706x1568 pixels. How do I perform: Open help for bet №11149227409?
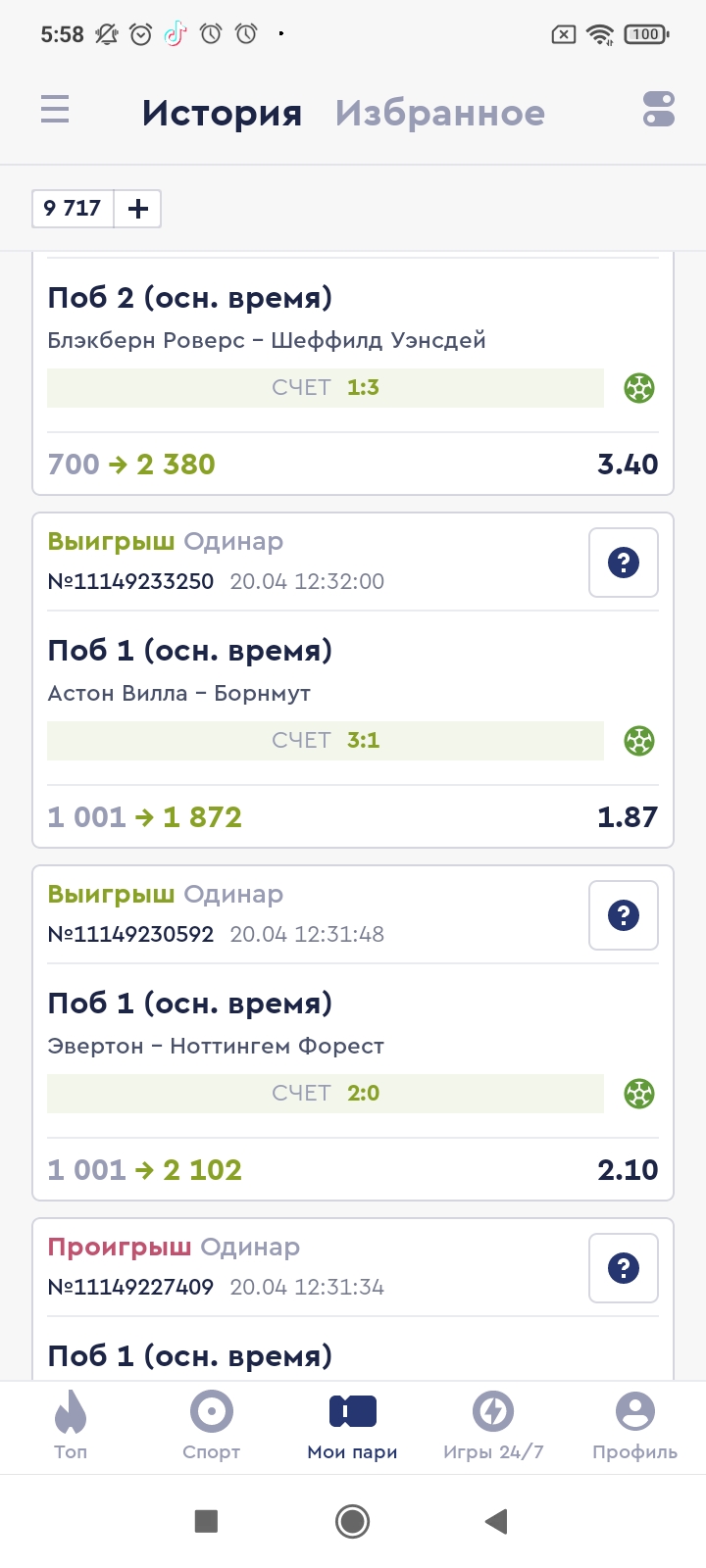tap(623, 1268)
